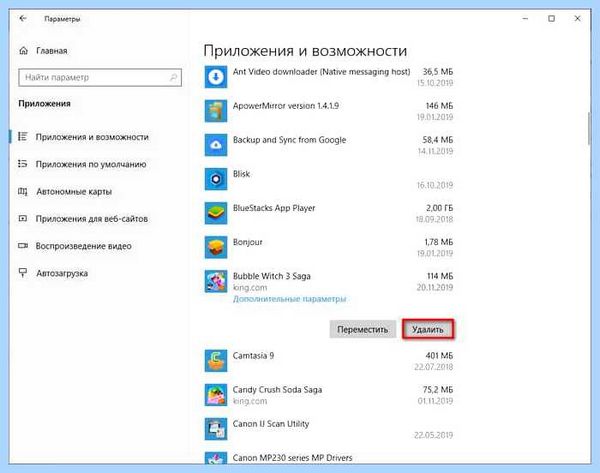Viewport: 600px width, 473px height.
Task: Click the Приложения по умолчанию sidebar icon
Action: pos(23,164)
